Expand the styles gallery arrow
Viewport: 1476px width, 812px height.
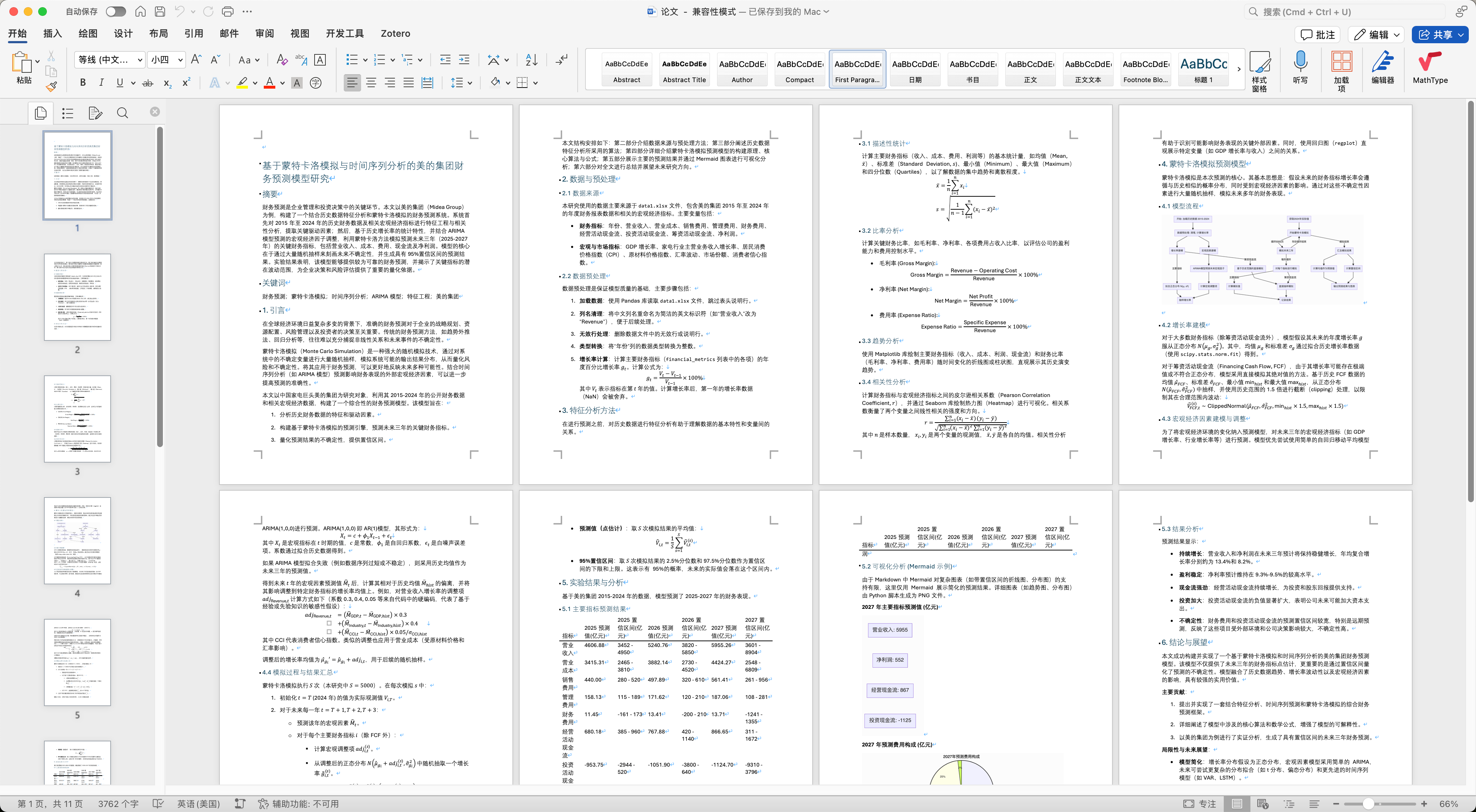click(1239, 69)
